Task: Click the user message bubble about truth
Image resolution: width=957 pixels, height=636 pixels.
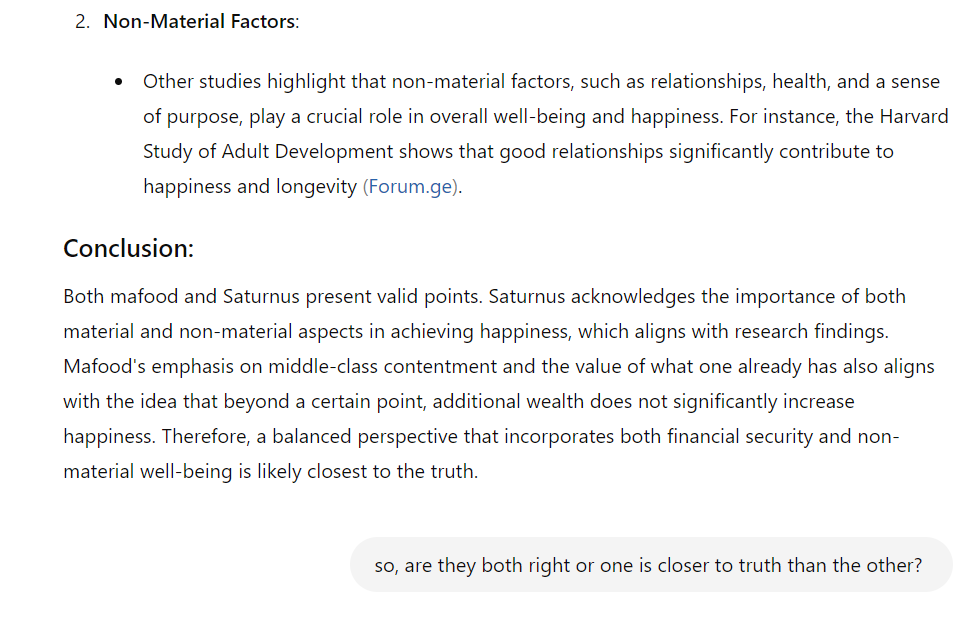Action: [x=651, y=565]
